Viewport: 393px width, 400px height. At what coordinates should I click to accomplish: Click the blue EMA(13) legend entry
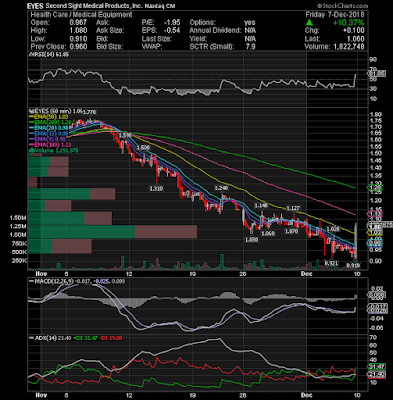[x=50, y=133]
